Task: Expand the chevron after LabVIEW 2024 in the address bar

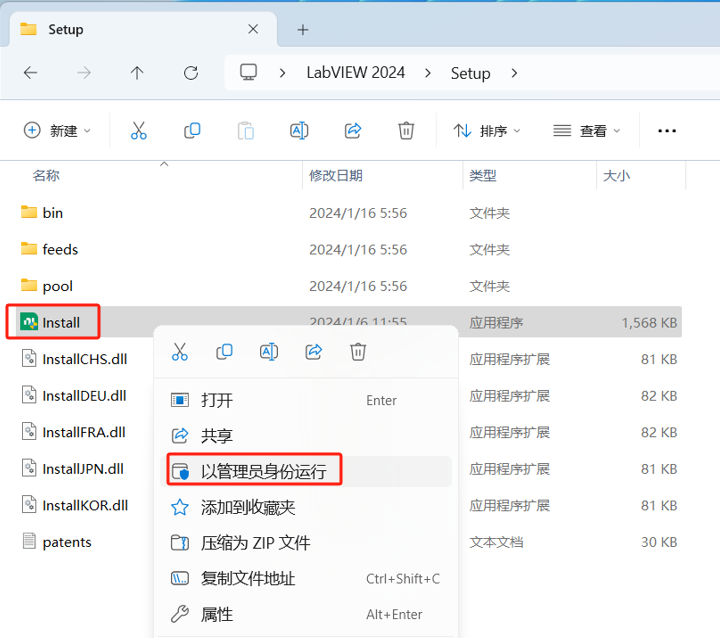Action: click(x=428, y=73)
